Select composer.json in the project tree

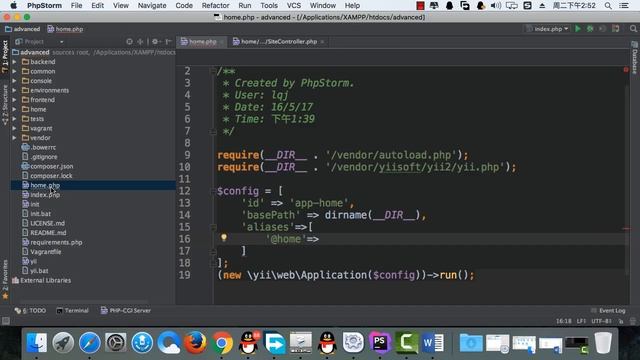[x=51, y=166]
